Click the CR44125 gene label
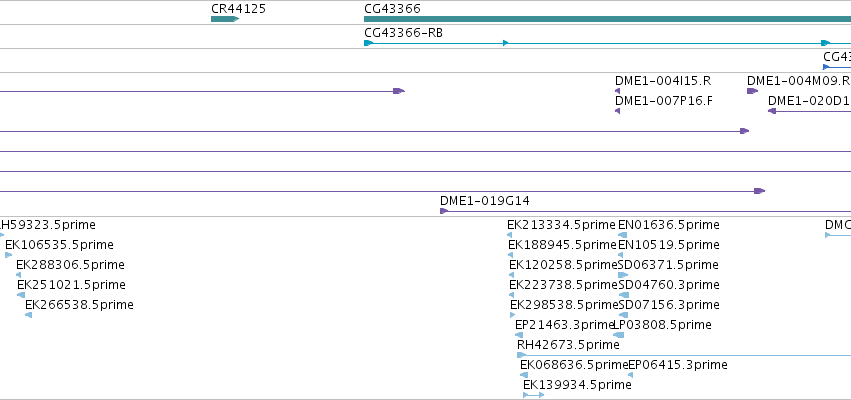This screenshot has width=851, height=400. tap(238, 9)
